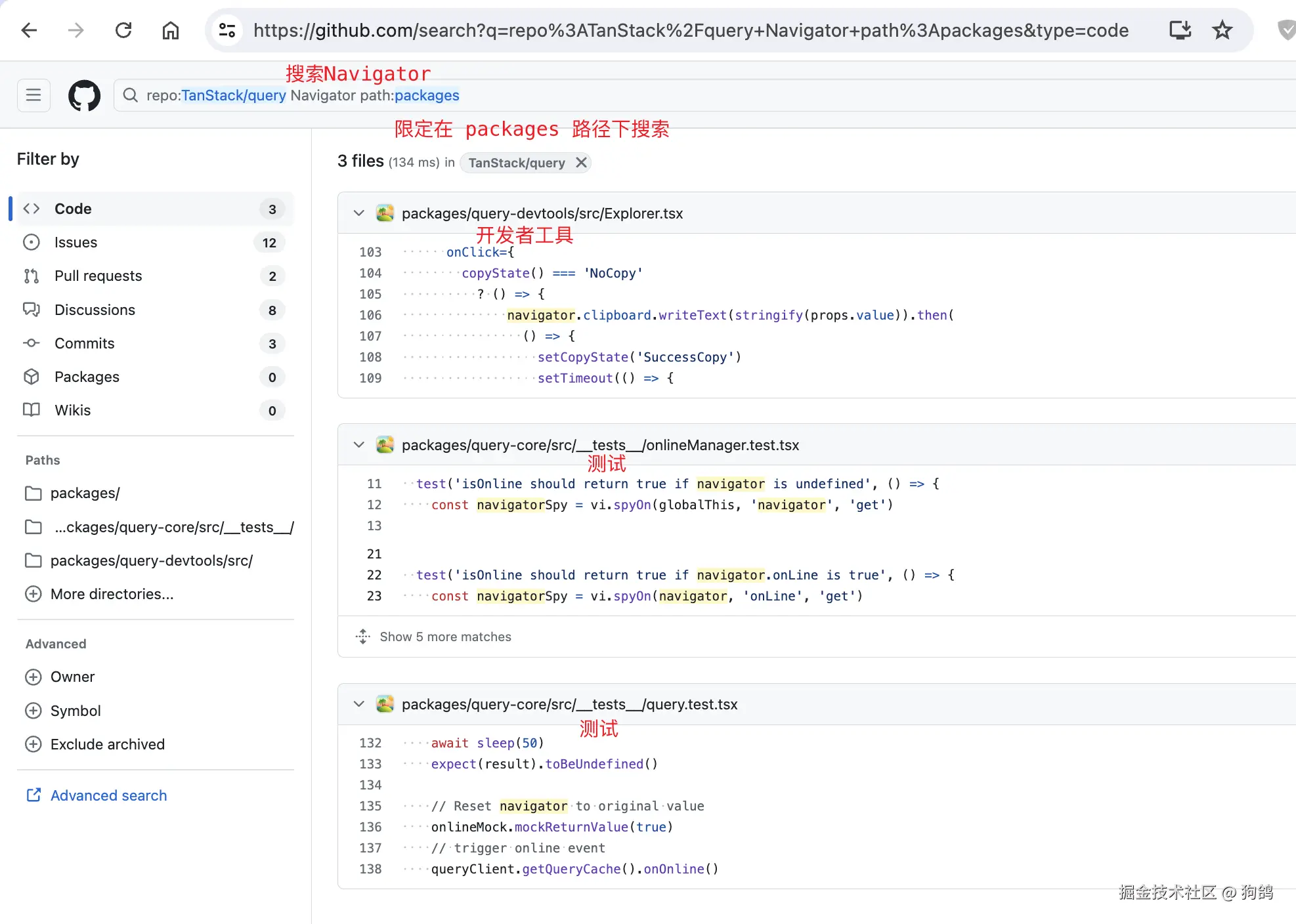Collapse the query.test.tsx result section

(358, 703)
